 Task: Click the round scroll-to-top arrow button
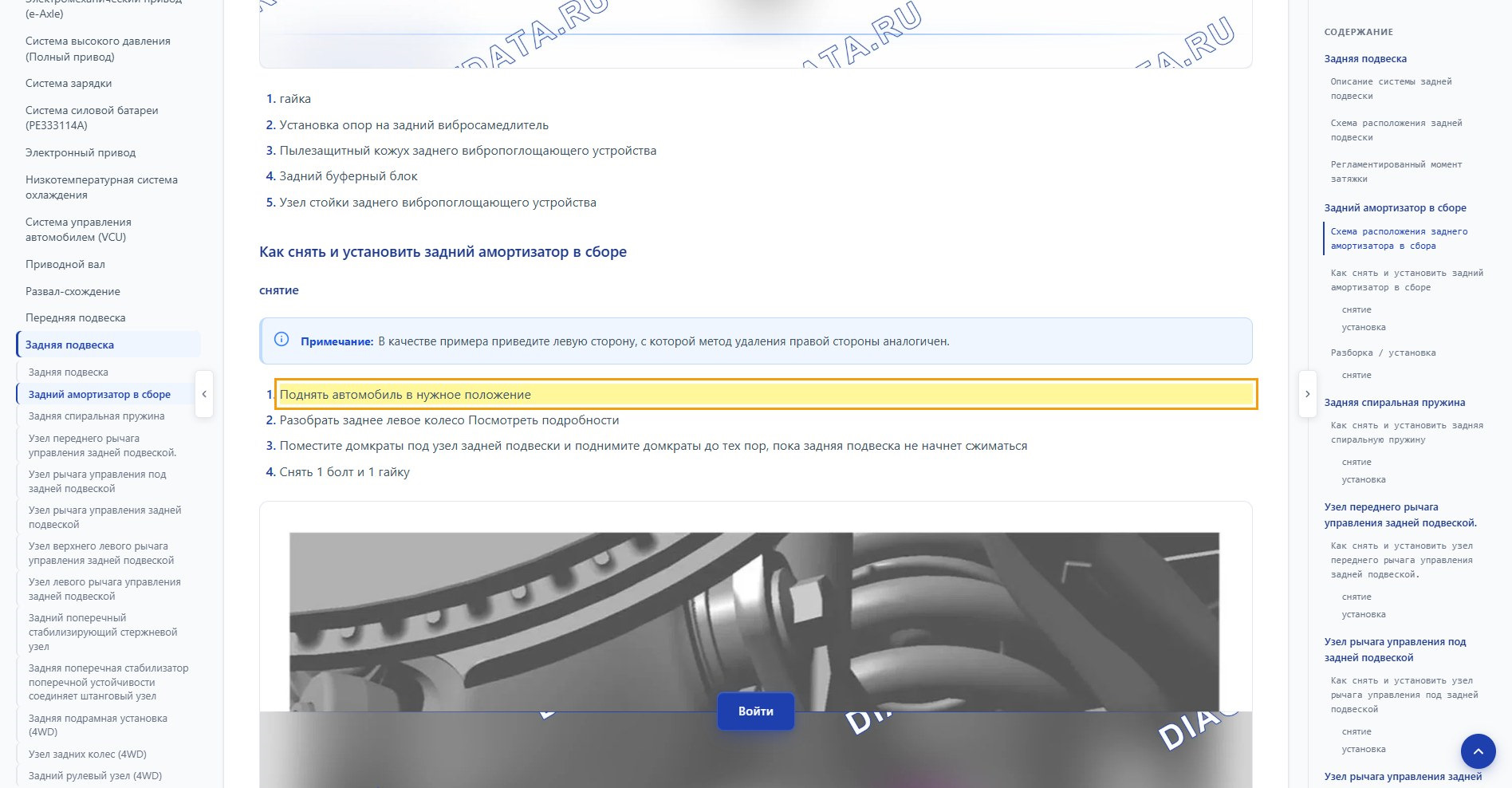pos(1478,751)
